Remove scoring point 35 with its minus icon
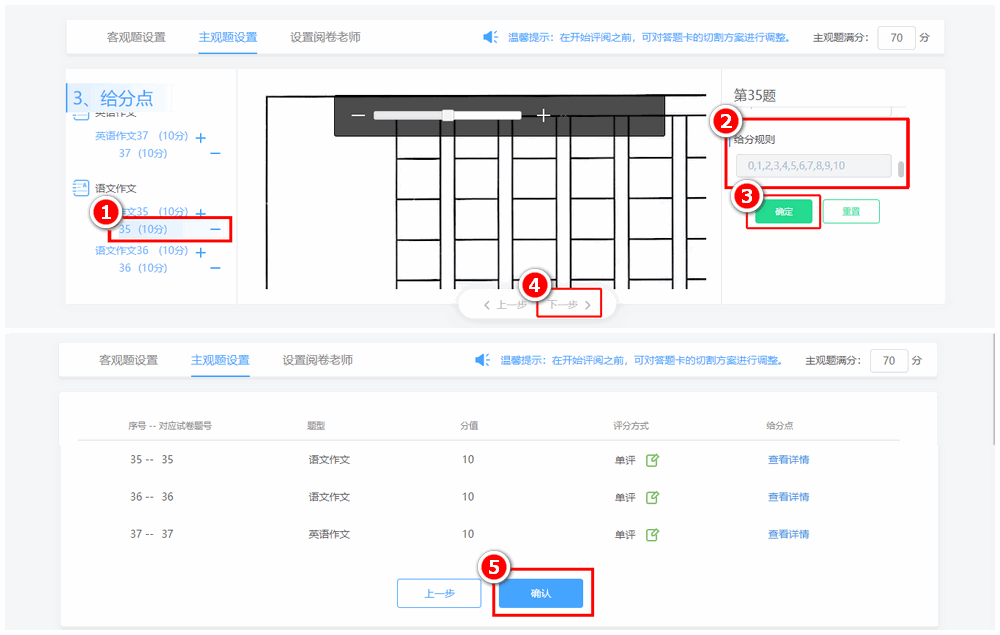Viewport: 1000px width, 635px height. (x=216, y=230)
